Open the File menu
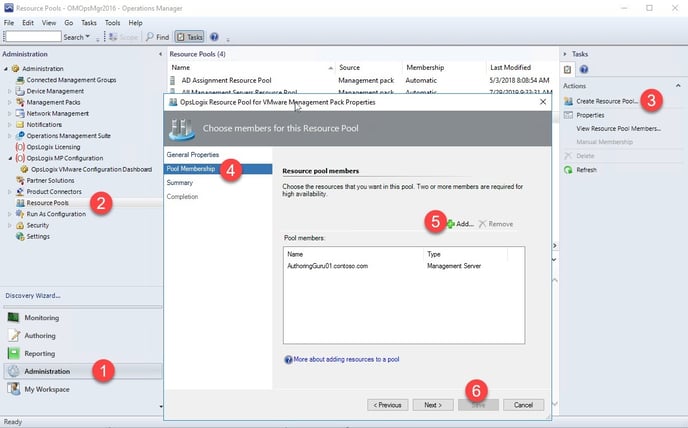 coord(9,23)
